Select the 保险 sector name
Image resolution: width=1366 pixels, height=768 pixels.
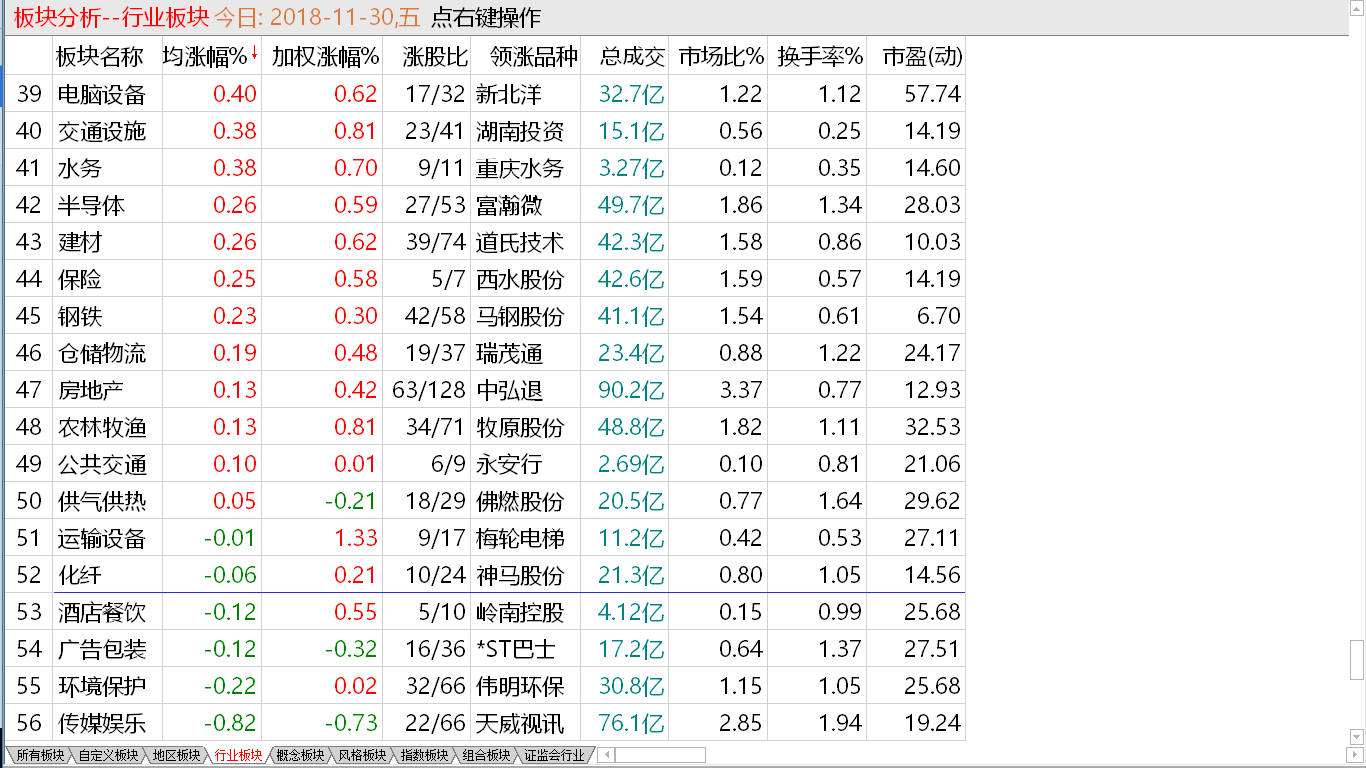(x=79, y=279)
